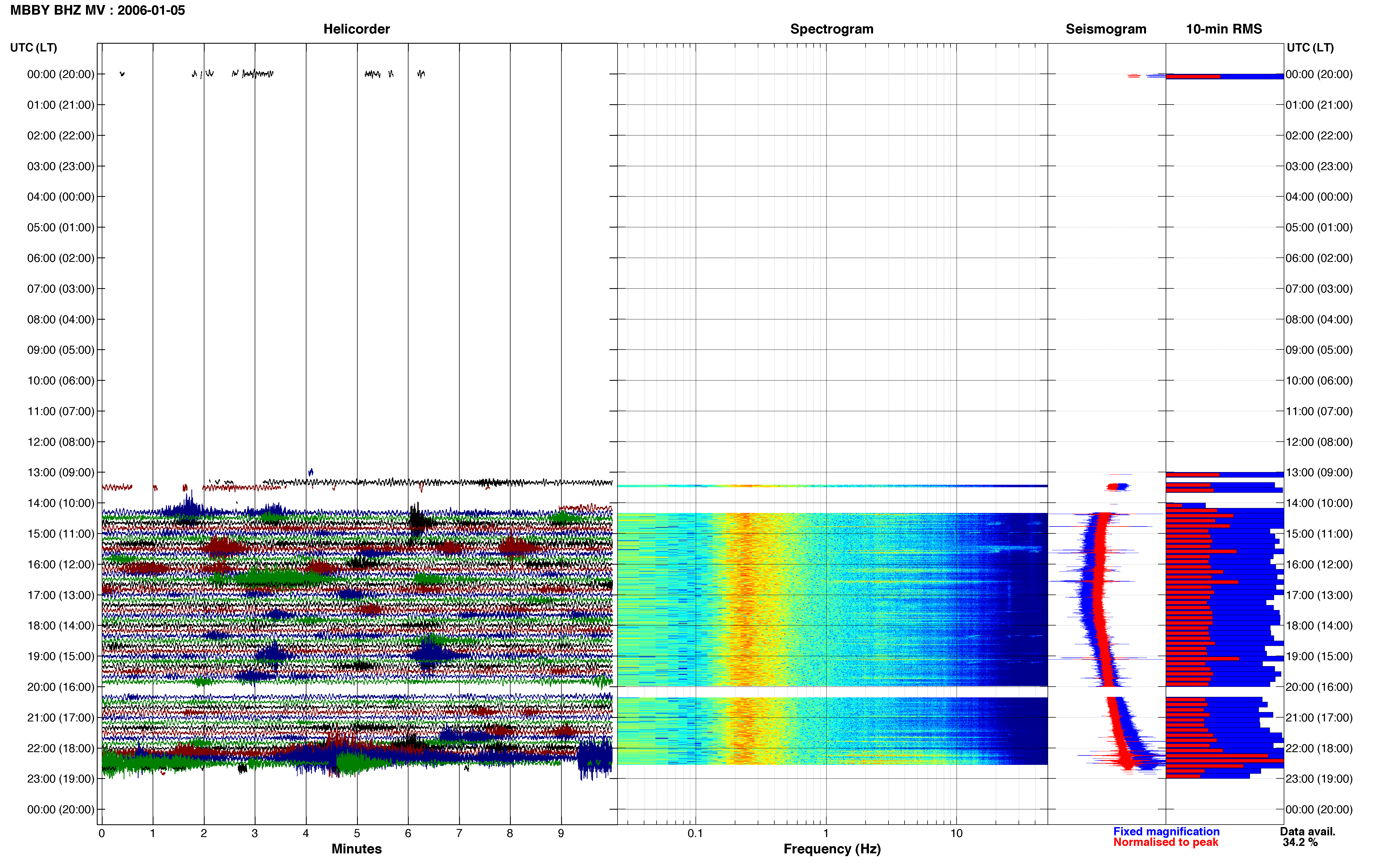Select the red "Normalised to peak" legend text
The height and width of the screenshot is (868, 1388).
1165,842
